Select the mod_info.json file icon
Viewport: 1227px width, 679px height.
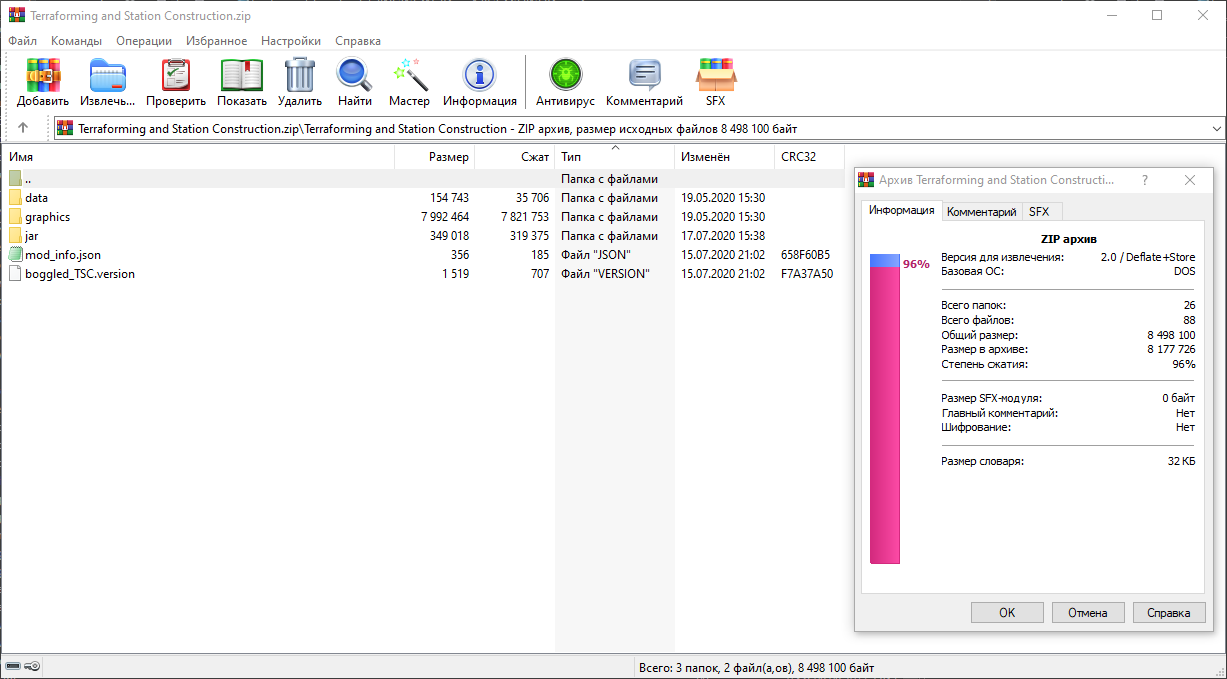tap(15, 255)
